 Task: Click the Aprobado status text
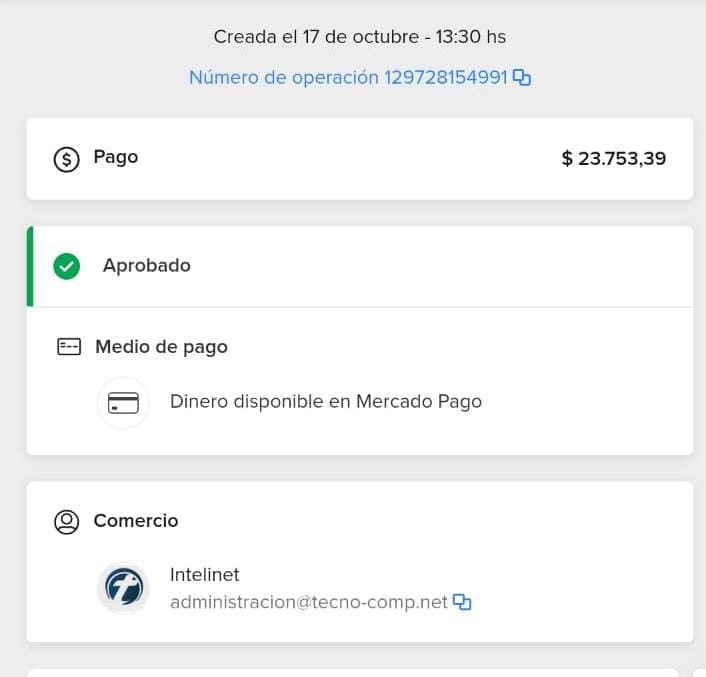146,266
